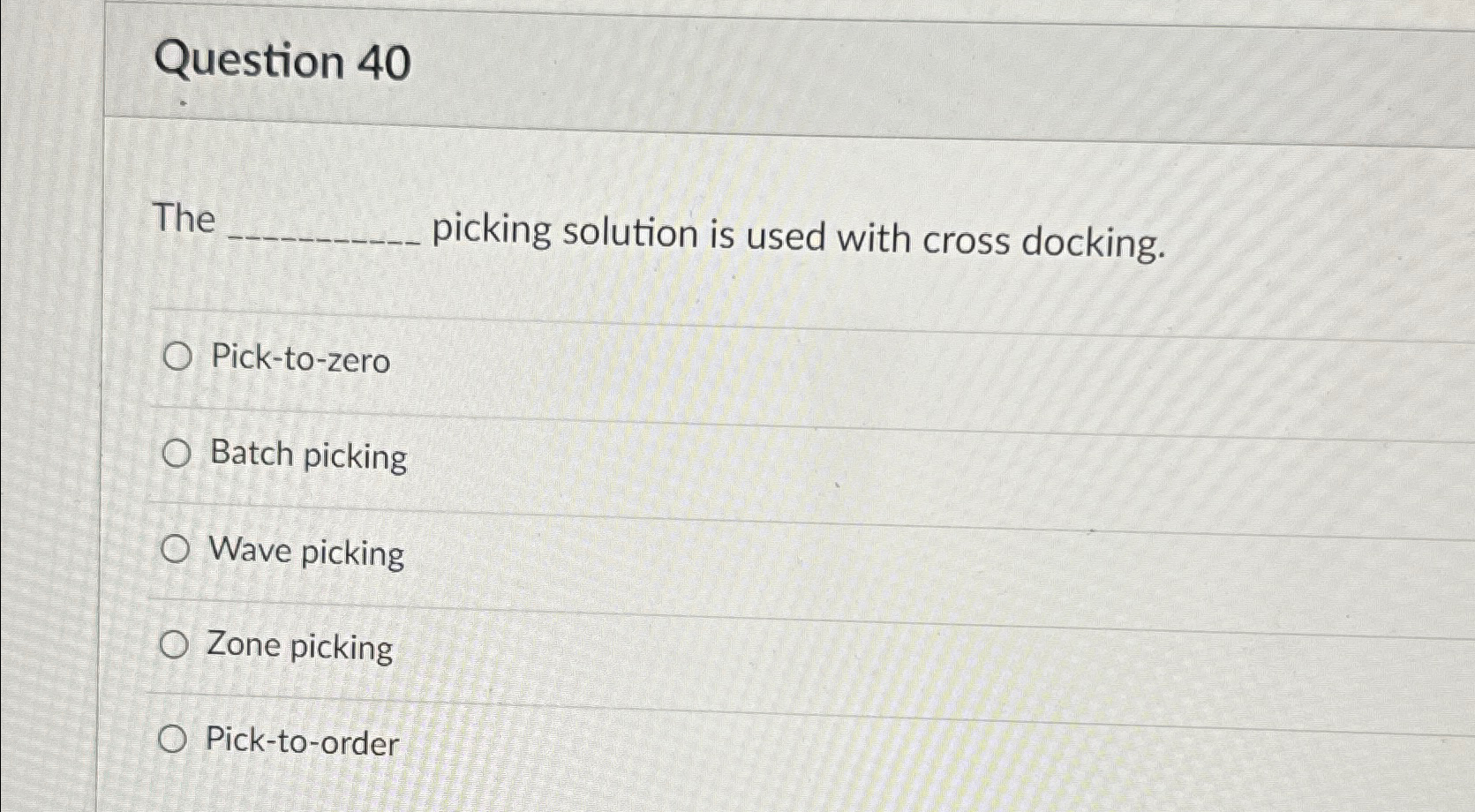The height and width of the screenshot is (812, 1475).
Task: Click the Zone picking answer label
Action: [300, 647]
